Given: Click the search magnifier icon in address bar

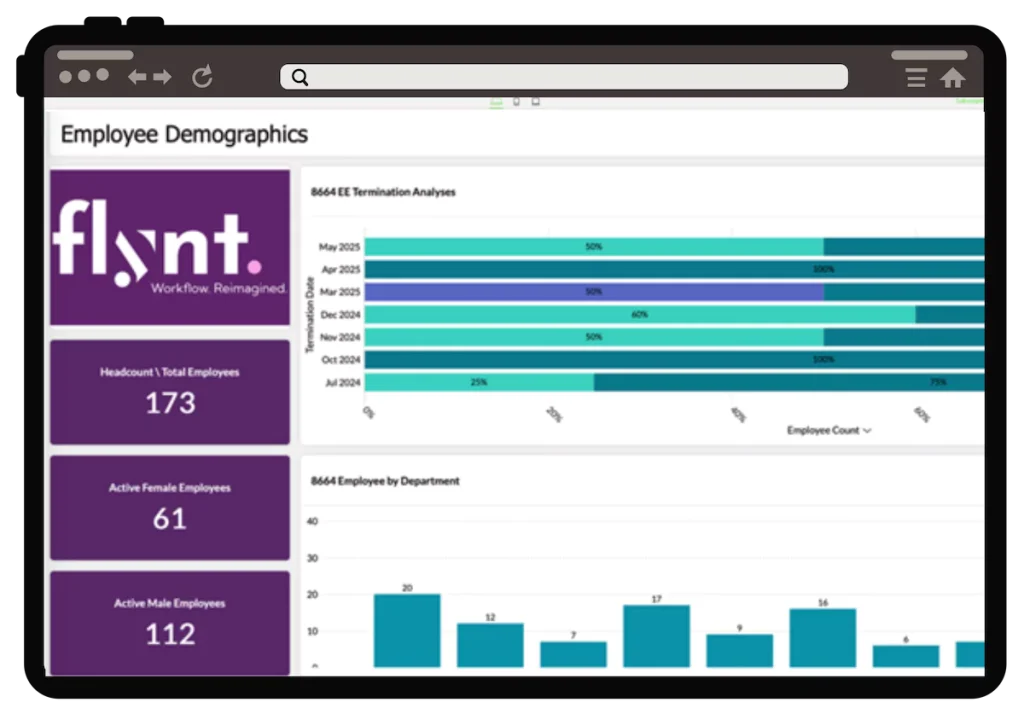Looking at the screenshot, I should [299, 78].
